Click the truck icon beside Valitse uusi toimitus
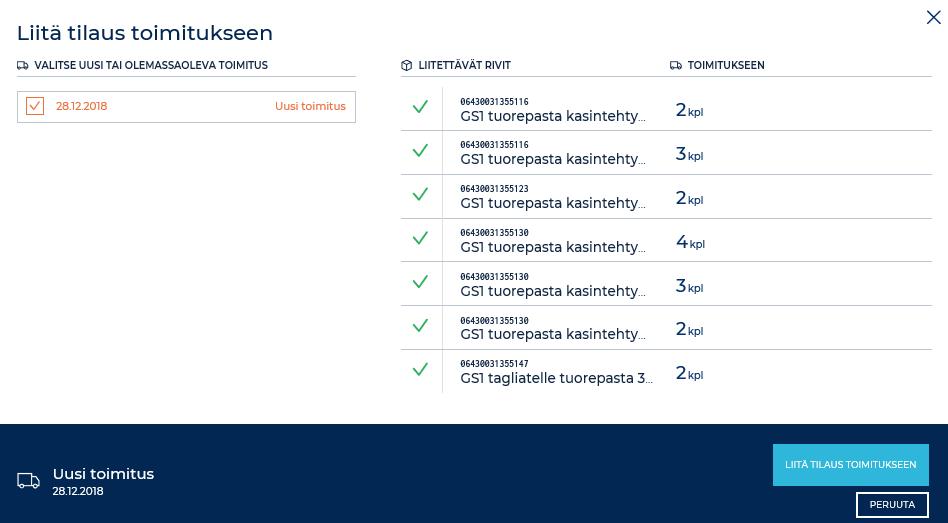948x523 pixels. (x=22, y=65)
